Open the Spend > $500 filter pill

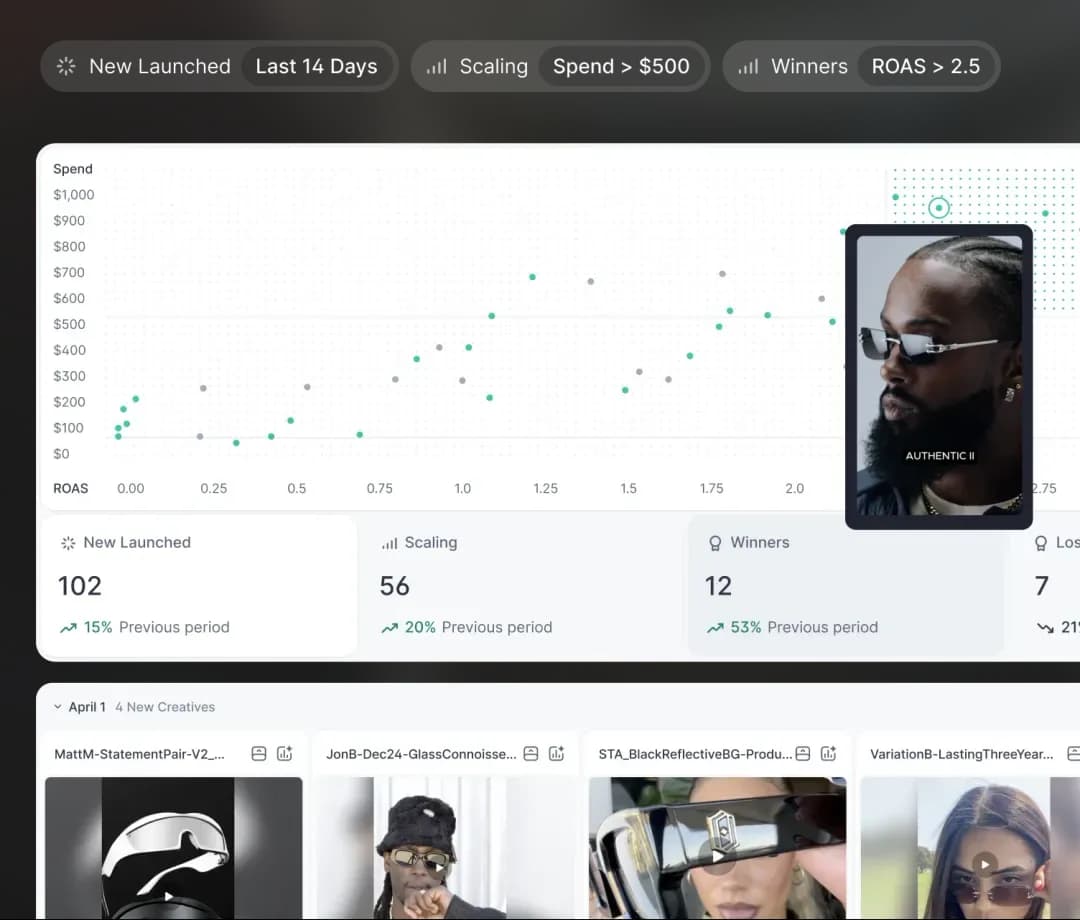(621, 66)
